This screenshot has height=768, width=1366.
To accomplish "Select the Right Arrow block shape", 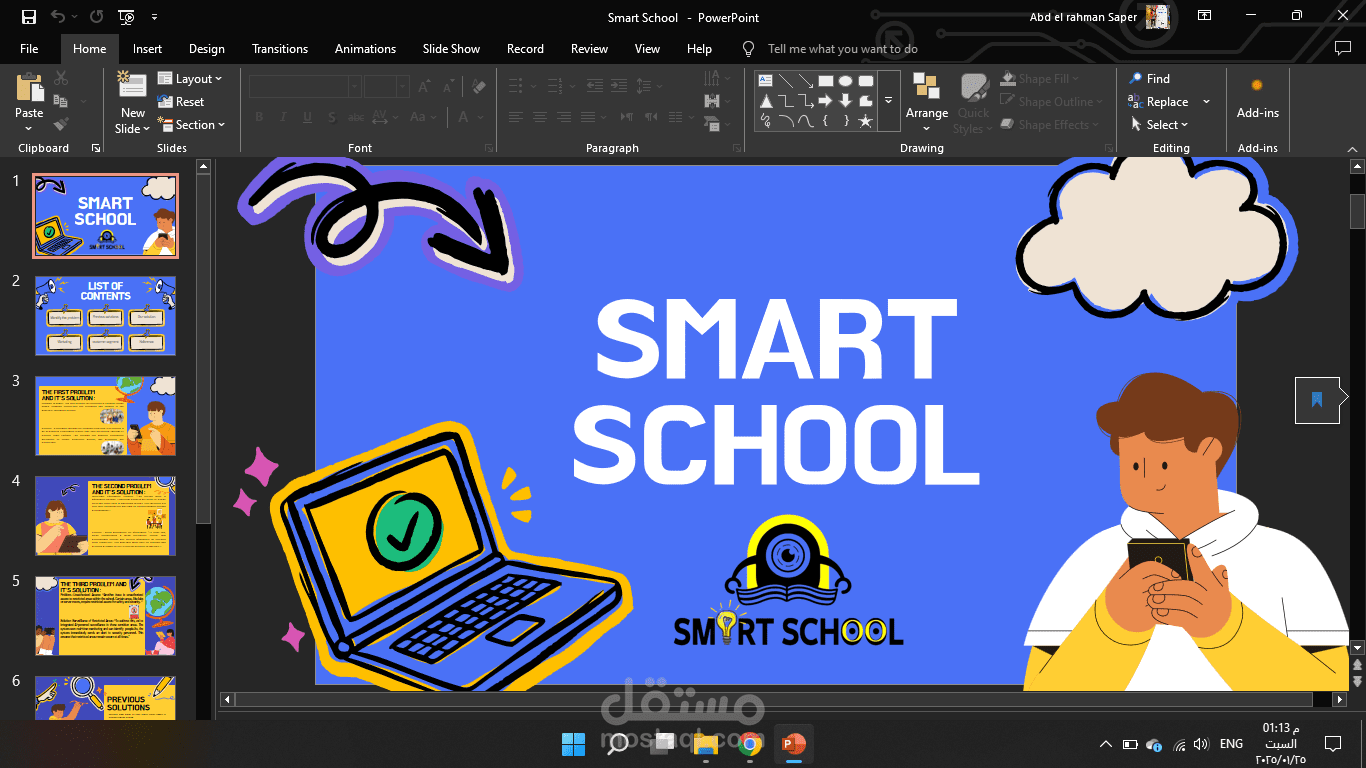I will (826, 101).
